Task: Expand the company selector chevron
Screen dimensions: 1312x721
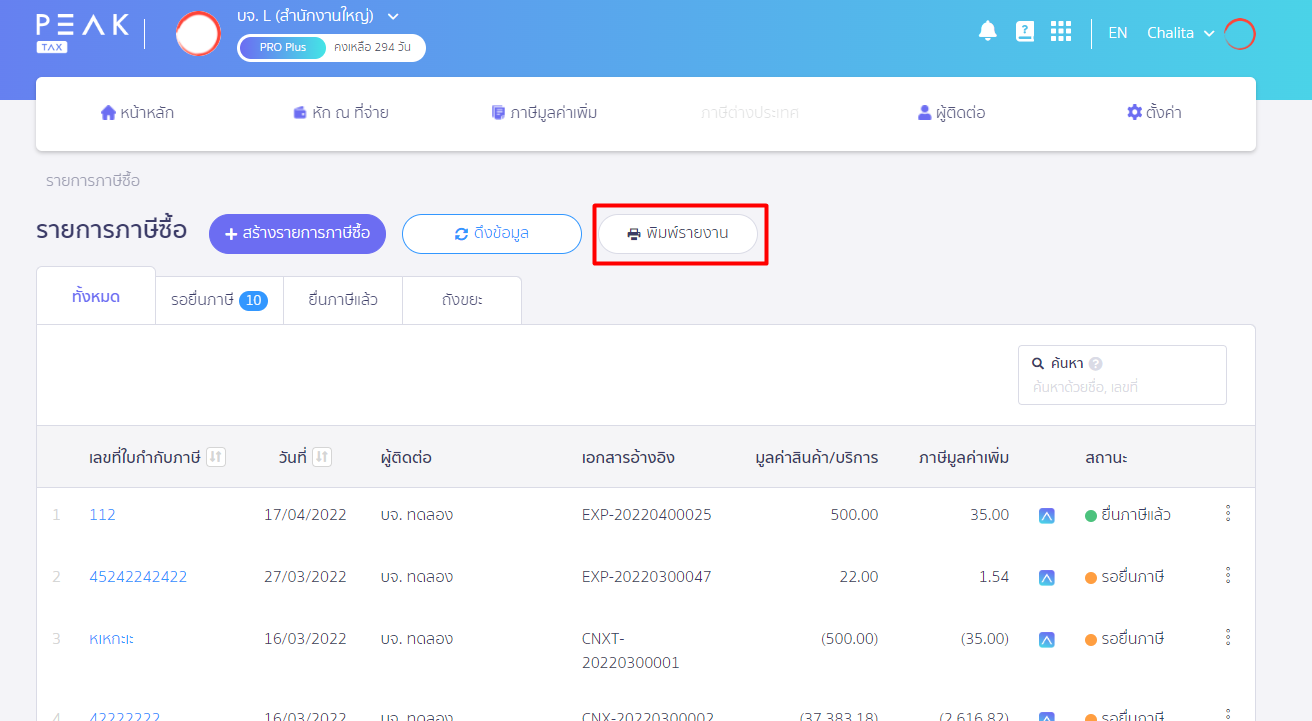Action: coord(393,16)
